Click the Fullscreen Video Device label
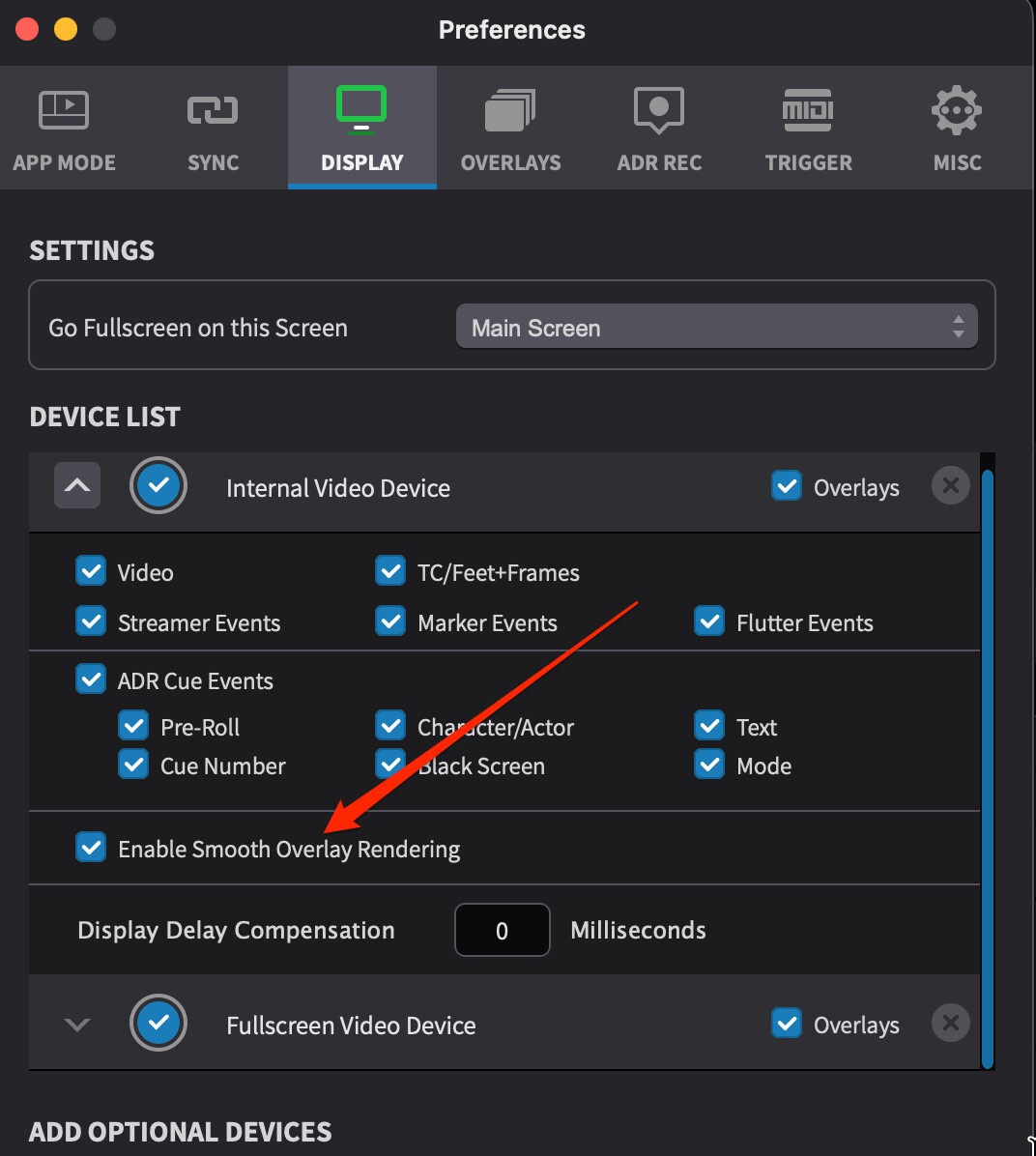Viewport: 1036px width, 1156px height. pyautogui.click(x=351, y=1026)
